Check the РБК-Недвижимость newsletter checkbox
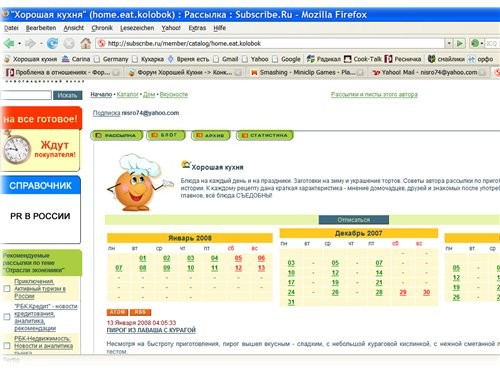Image resolution: width=500 pixels, height=375 pixels. 7,345
